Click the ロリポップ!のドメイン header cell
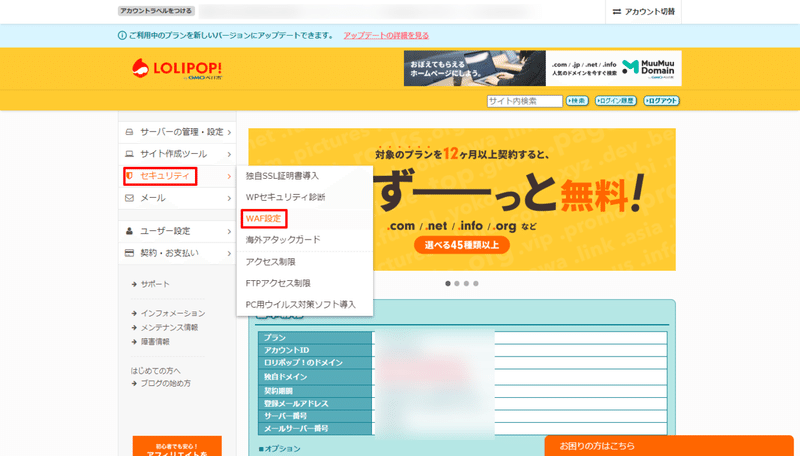Viewport: 800px width, 456px height. coord(315,363)
